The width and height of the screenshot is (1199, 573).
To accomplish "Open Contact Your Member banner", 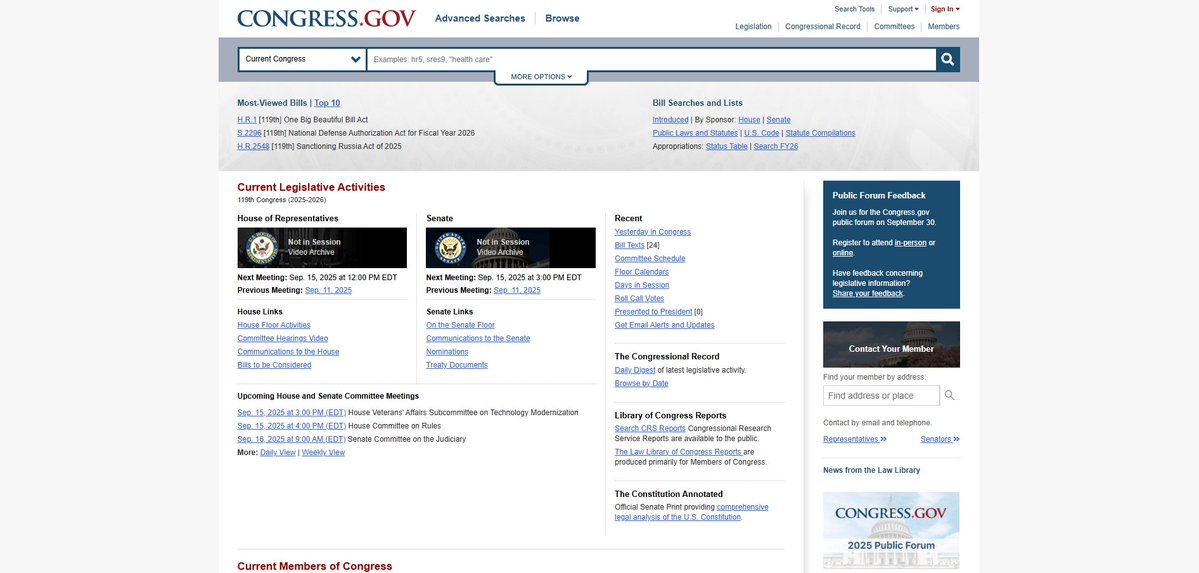I will tap(891, 344).
